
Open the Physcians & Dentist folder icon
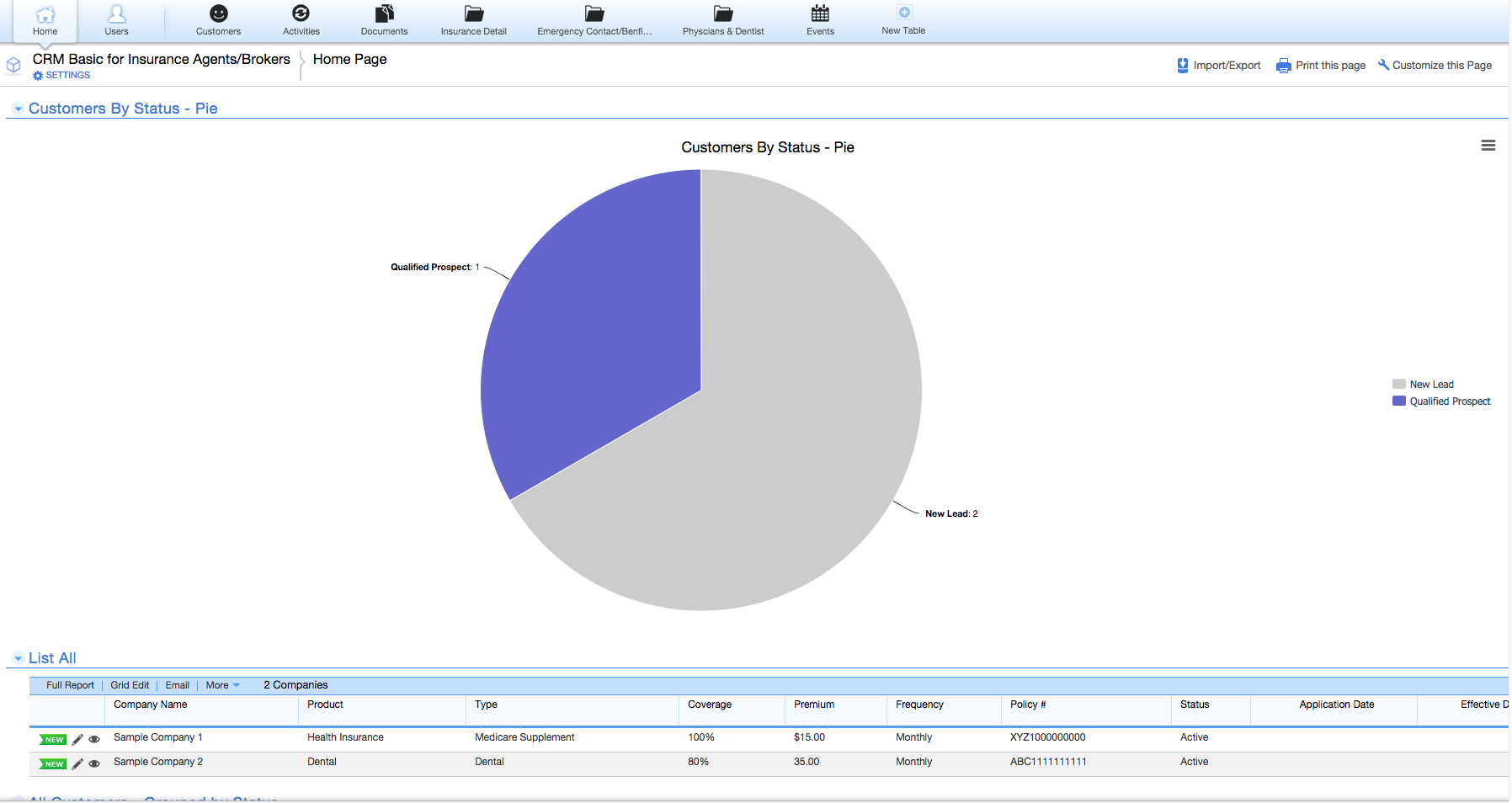[x=723, y=13]
